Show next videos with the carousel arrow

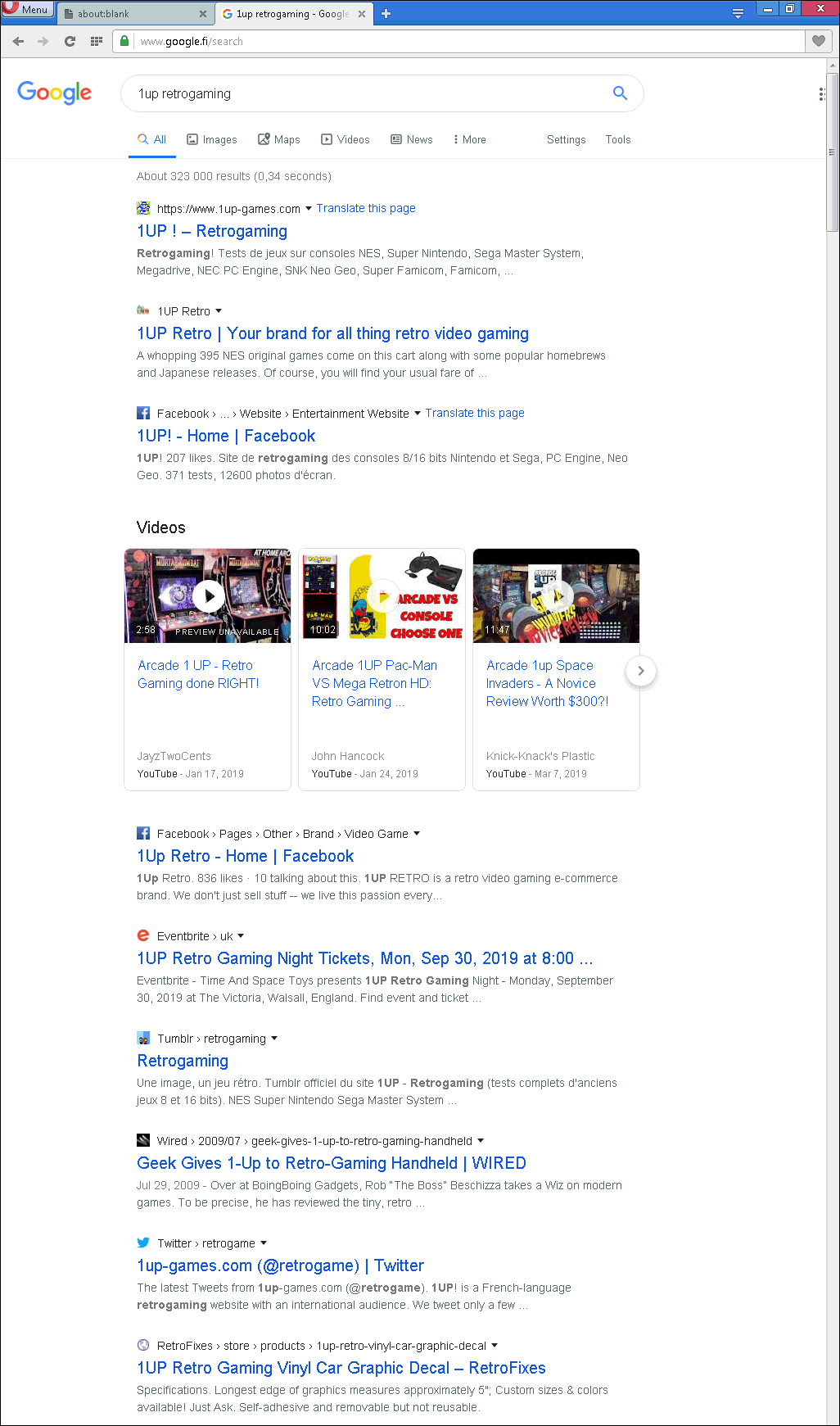coord(641,671)
